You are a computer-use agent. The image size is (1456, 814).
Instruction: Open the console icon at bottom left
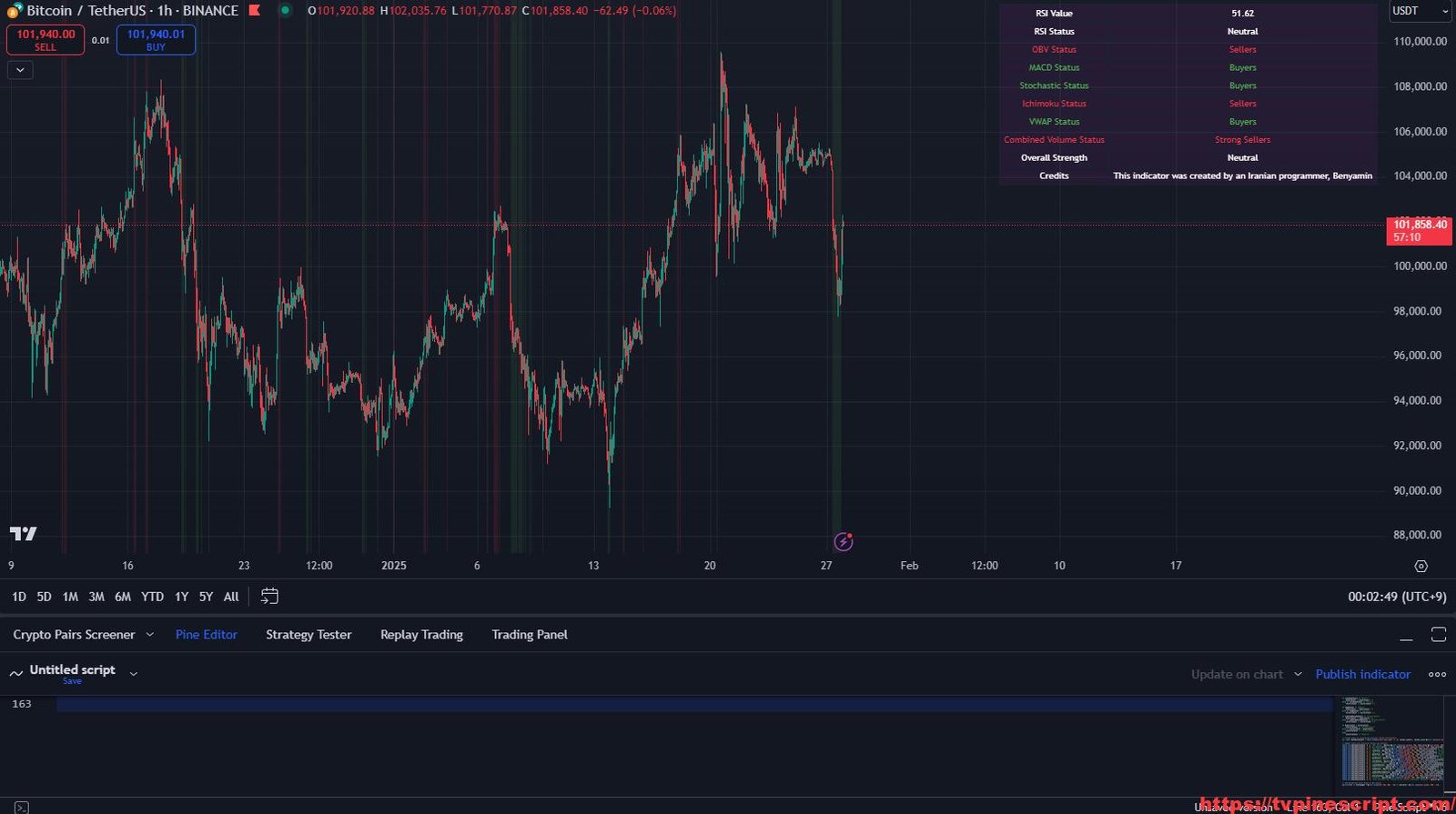click(21, 807)
